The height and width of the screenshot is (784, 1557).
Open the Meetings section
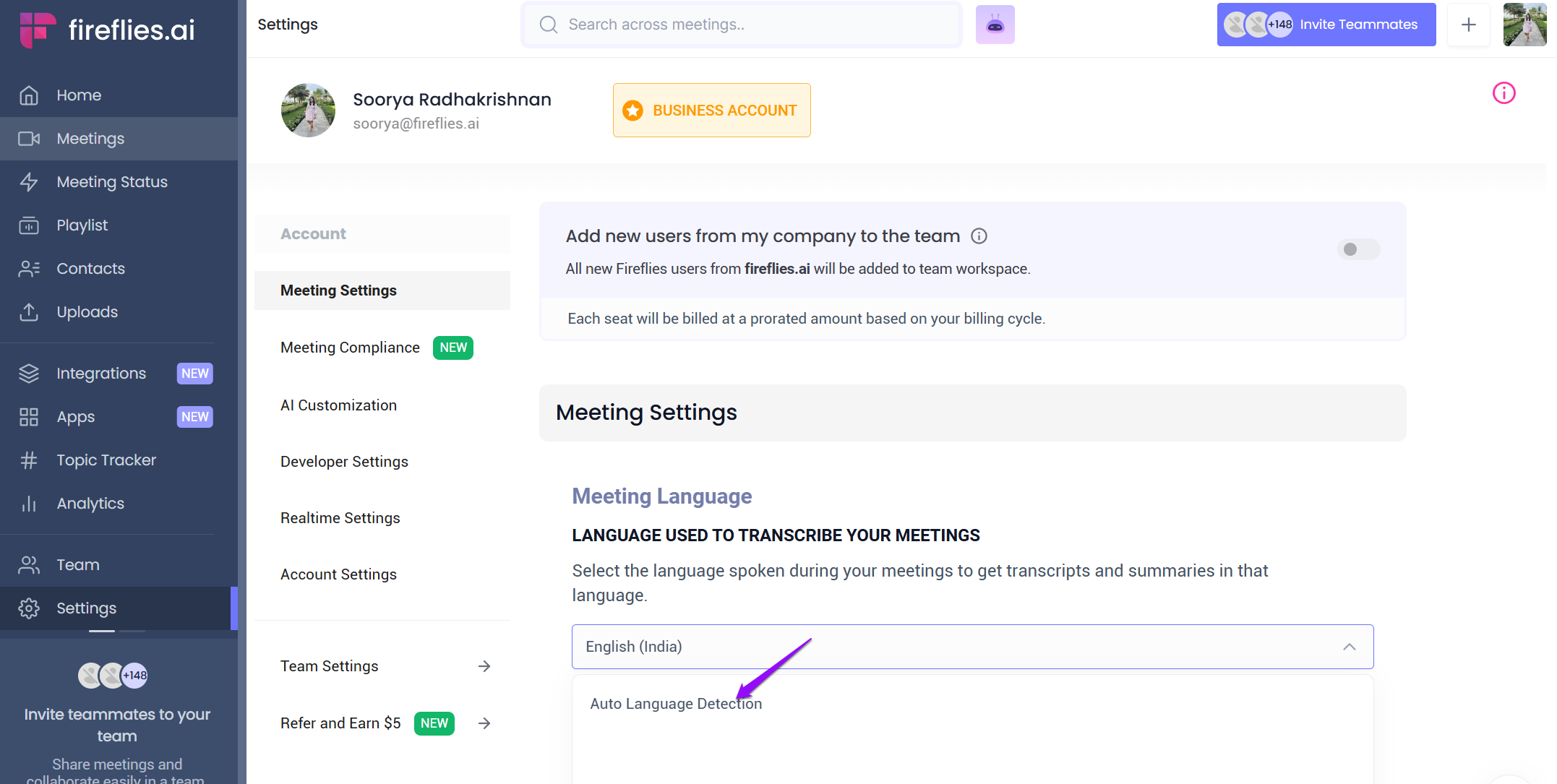click(x=89, y=138)
